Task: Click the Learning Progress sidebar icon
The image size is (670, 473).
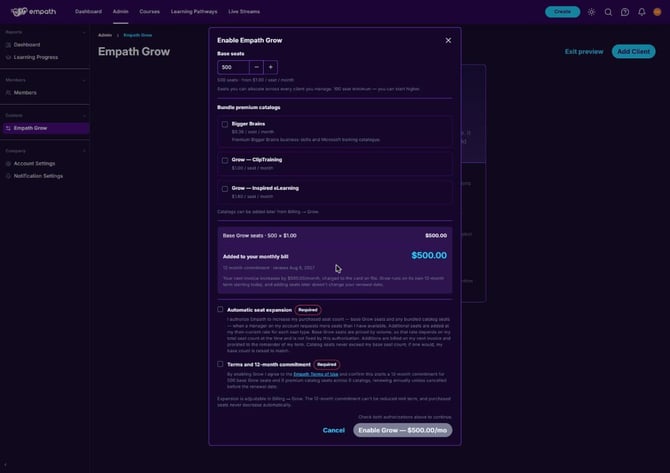Action: (x=8, y=57)
